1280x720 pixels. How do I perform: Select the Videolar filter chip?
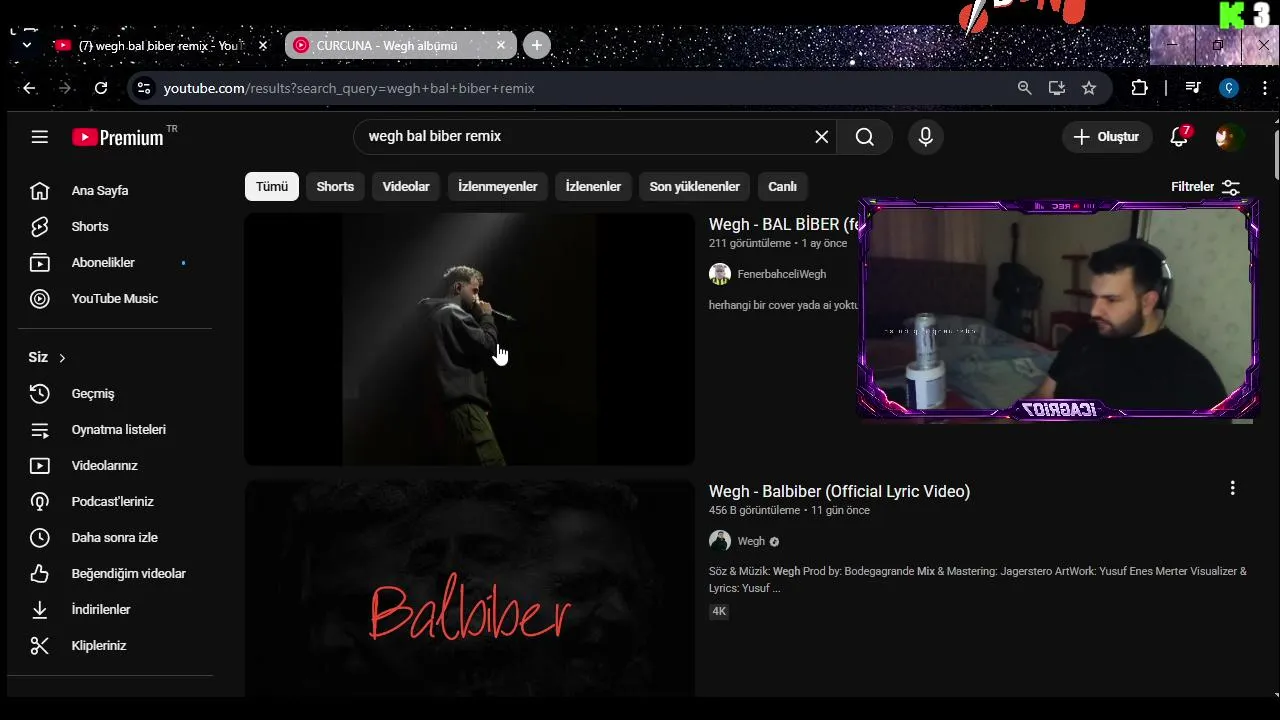click(x=406, y=187)
